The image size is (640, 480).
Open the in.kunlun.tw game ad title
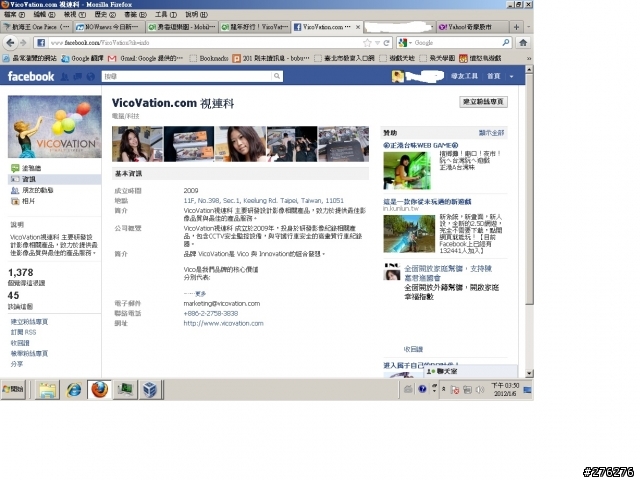pos(427,202)
